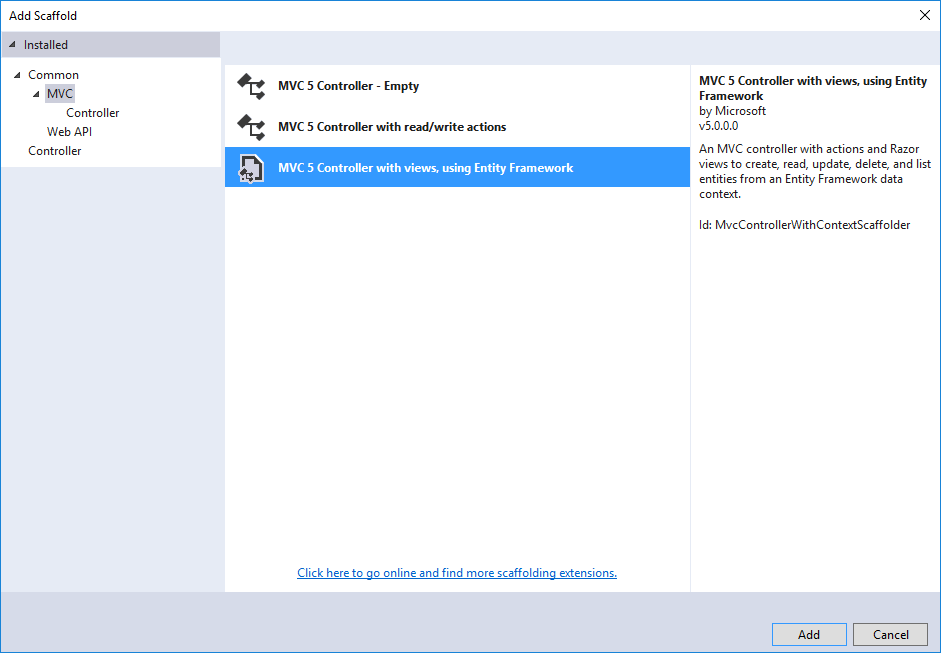The width and height of the screenshot is (941, 653).
Task: Collapse the Installed section arrow
Action: click(12, 44)
